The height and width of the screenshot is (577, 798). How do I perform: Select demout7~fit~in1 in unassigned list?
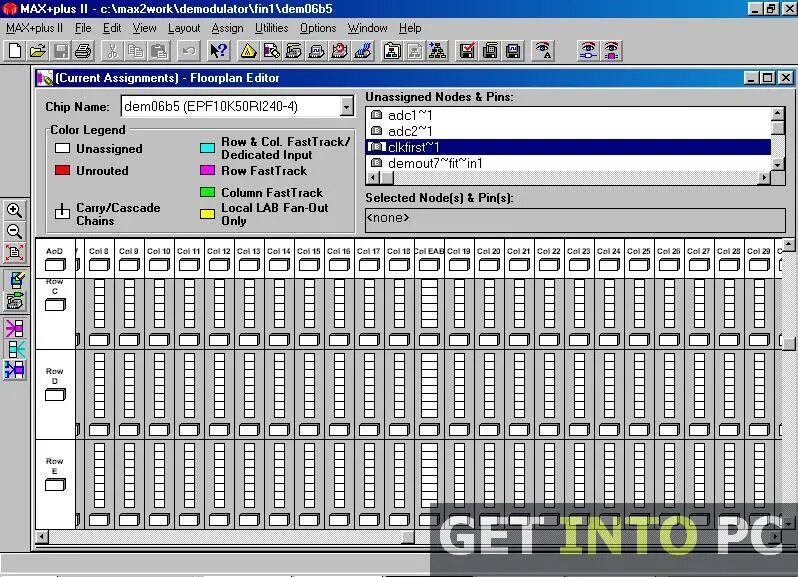[x=568, y=163]
